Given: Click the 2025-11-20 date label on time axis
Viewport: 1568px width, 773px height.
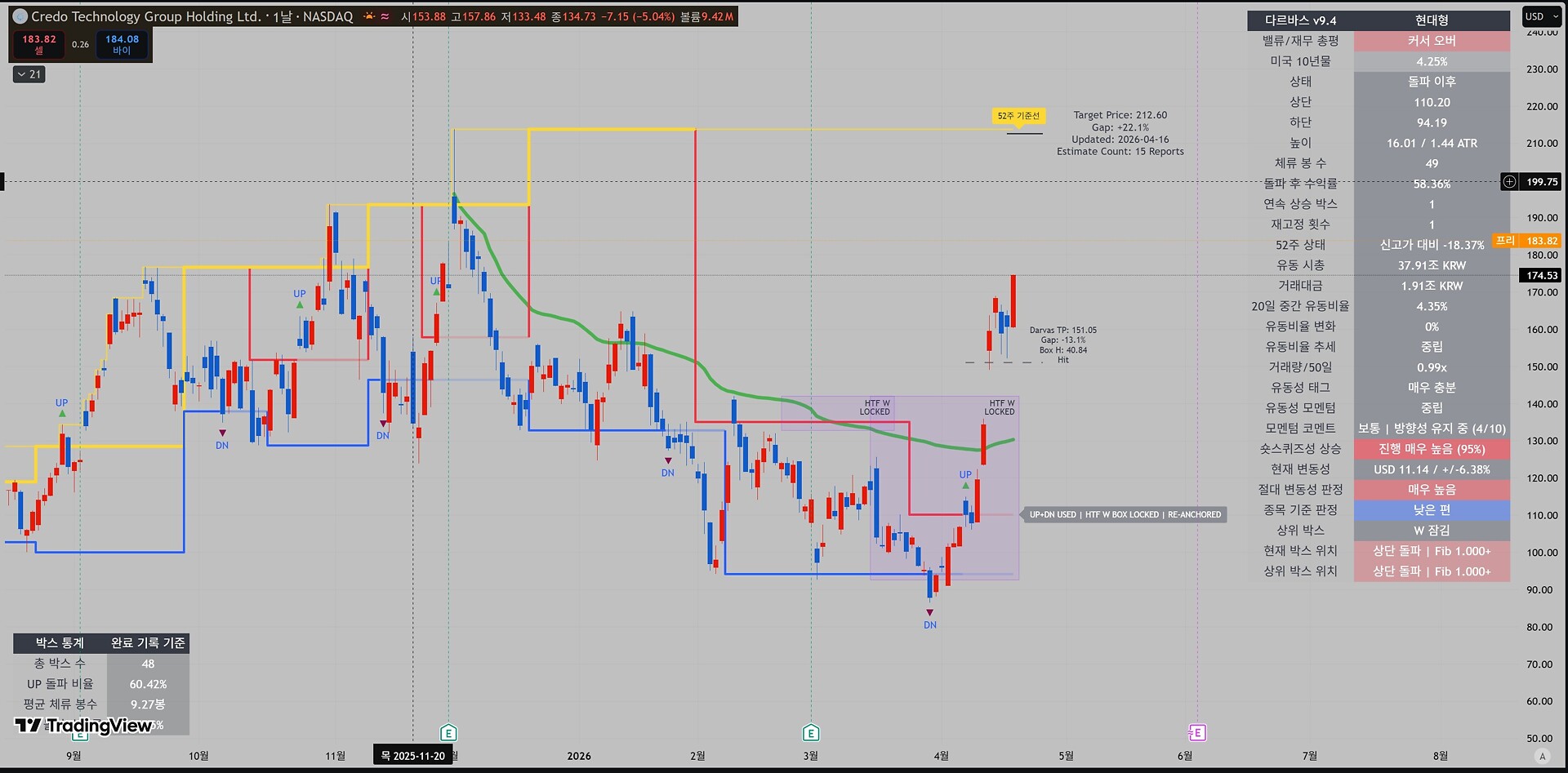Looking at the screenshot, I should pos(413,756).
